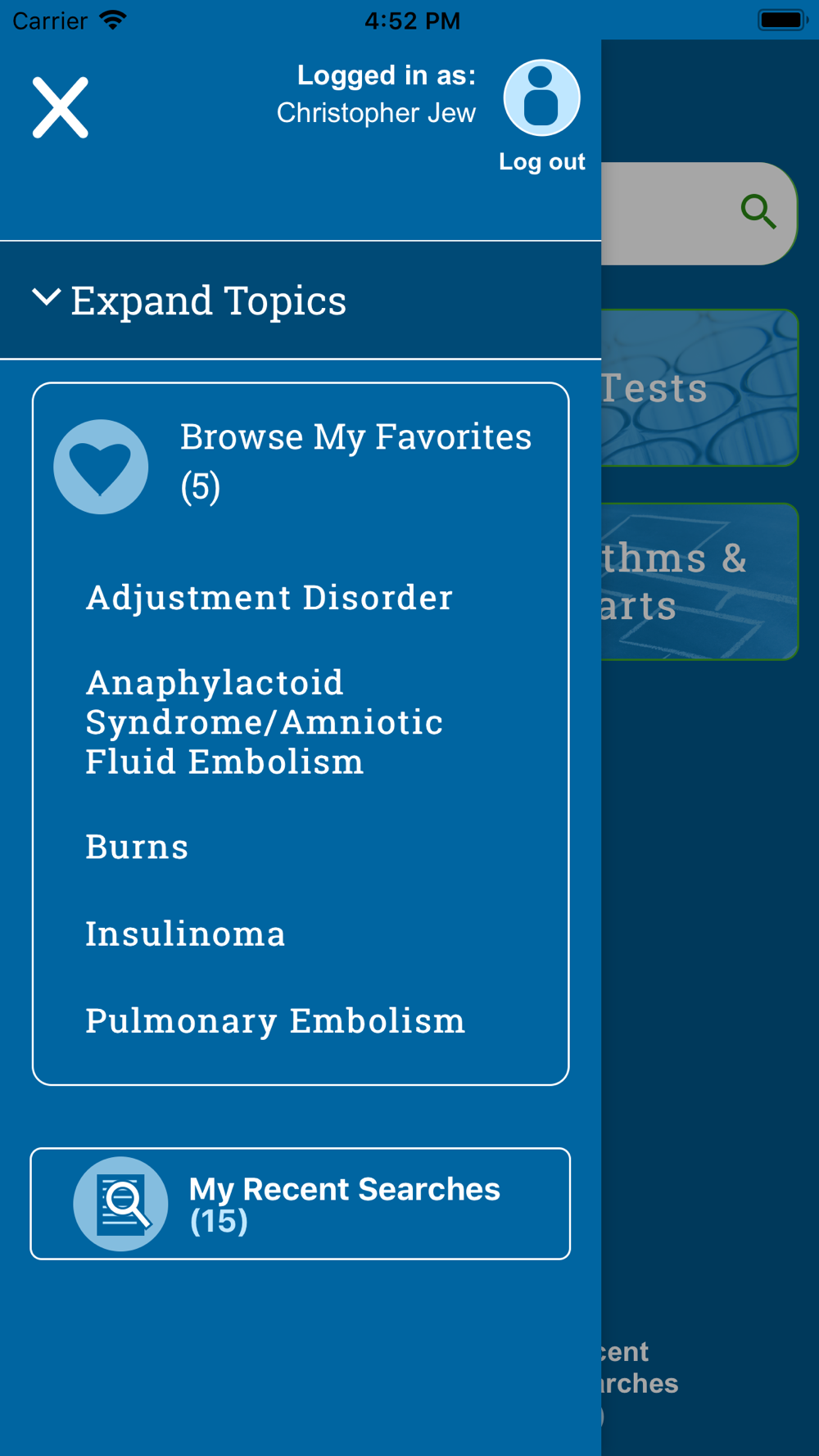819x1456 pixels.
Task: Open My Recent Searches (15)
Action: tap(301, 1204)
